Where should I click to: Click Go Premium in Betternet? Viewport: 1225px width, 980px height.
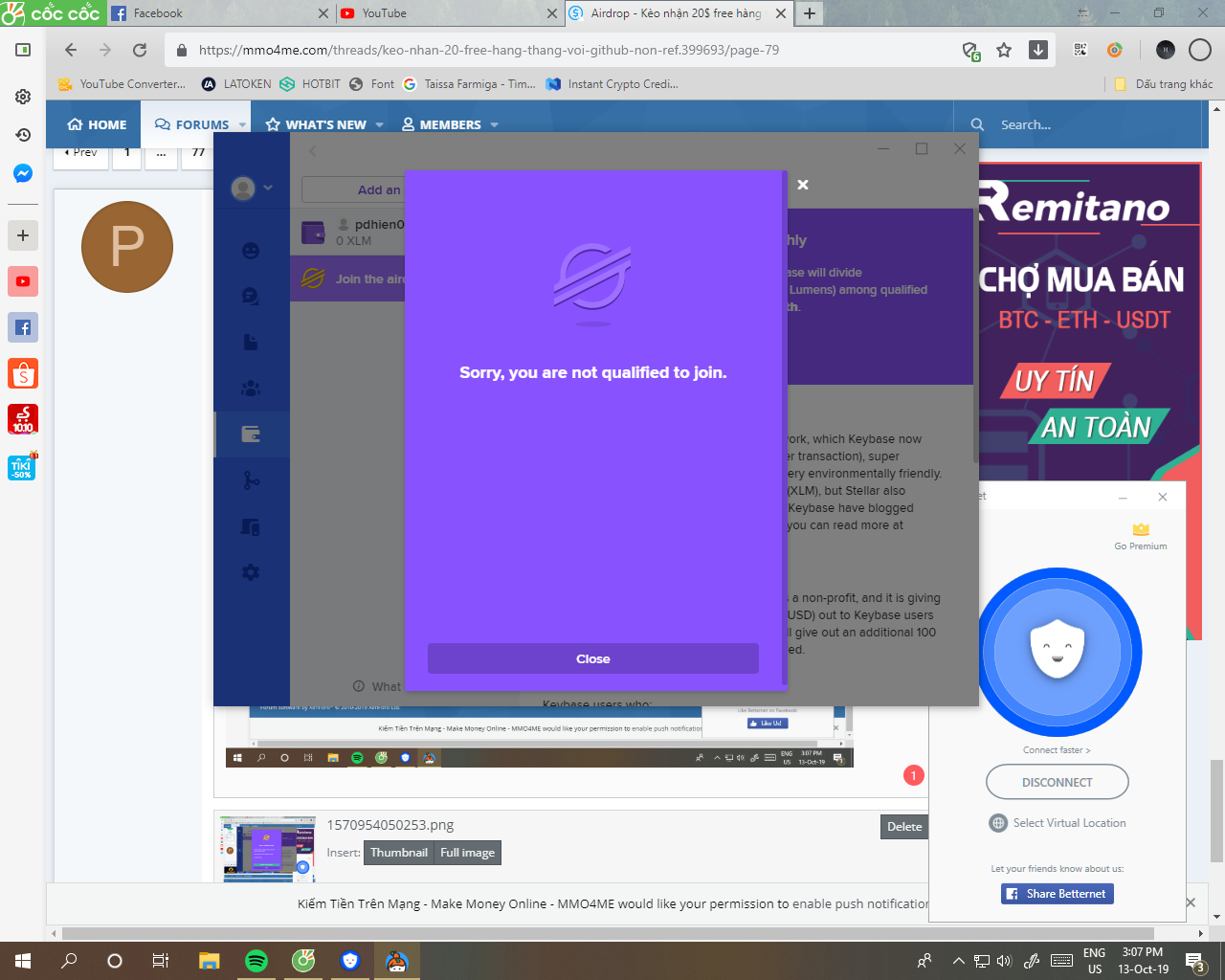pyautogui.click(x=1141, y=538)
